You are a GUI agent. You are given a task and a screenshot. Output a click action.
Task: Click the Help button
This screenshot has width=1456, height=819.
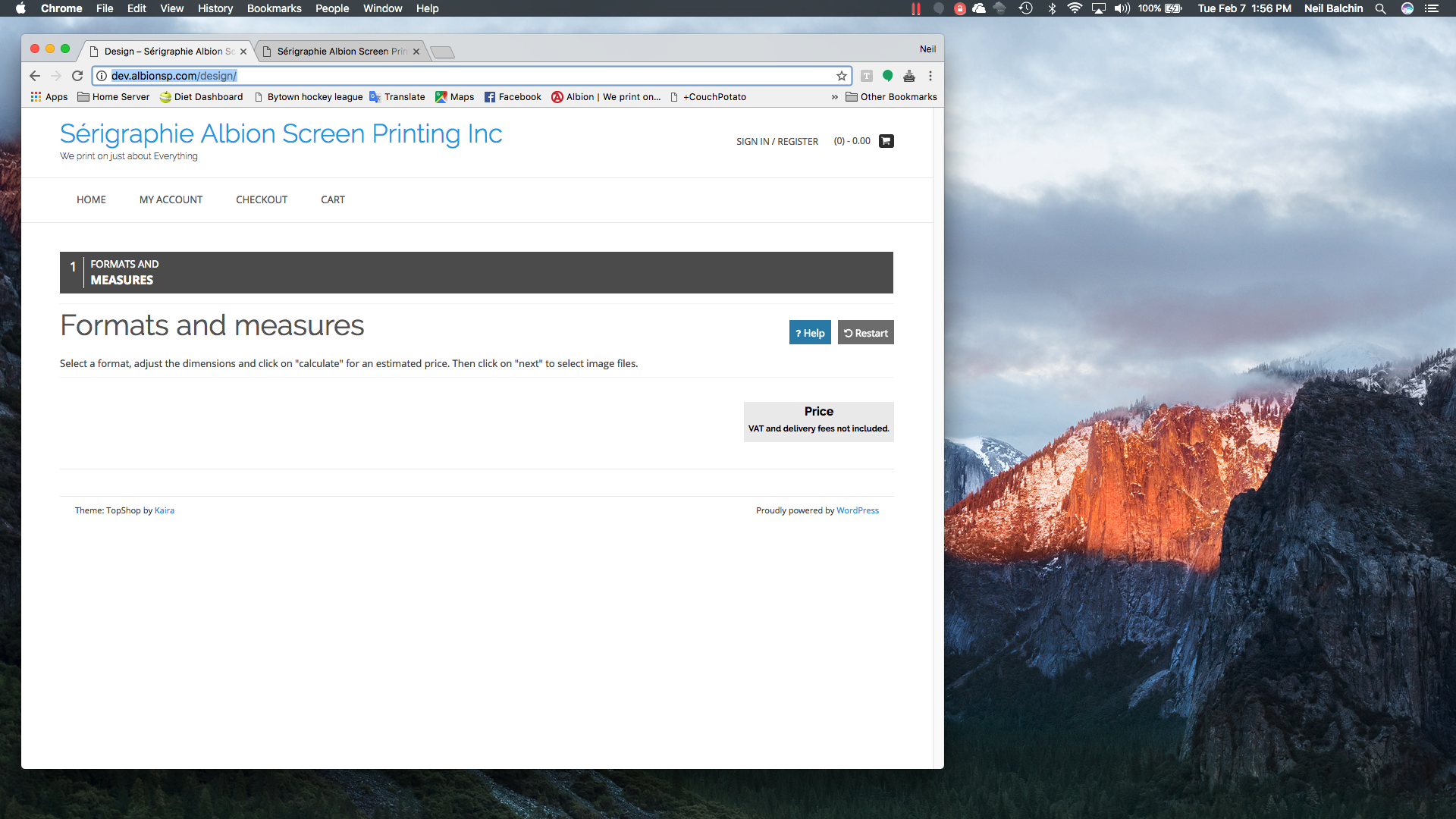point(810,333)
